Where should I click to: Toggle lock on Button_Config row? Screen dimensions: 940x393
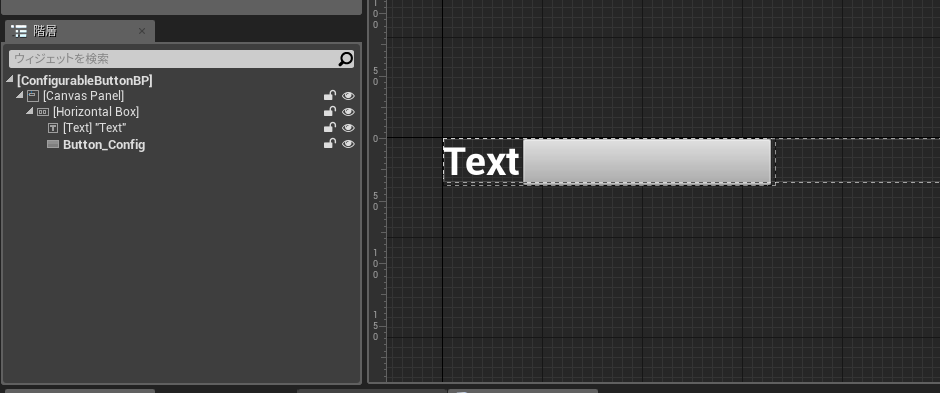tap(330, 144)
